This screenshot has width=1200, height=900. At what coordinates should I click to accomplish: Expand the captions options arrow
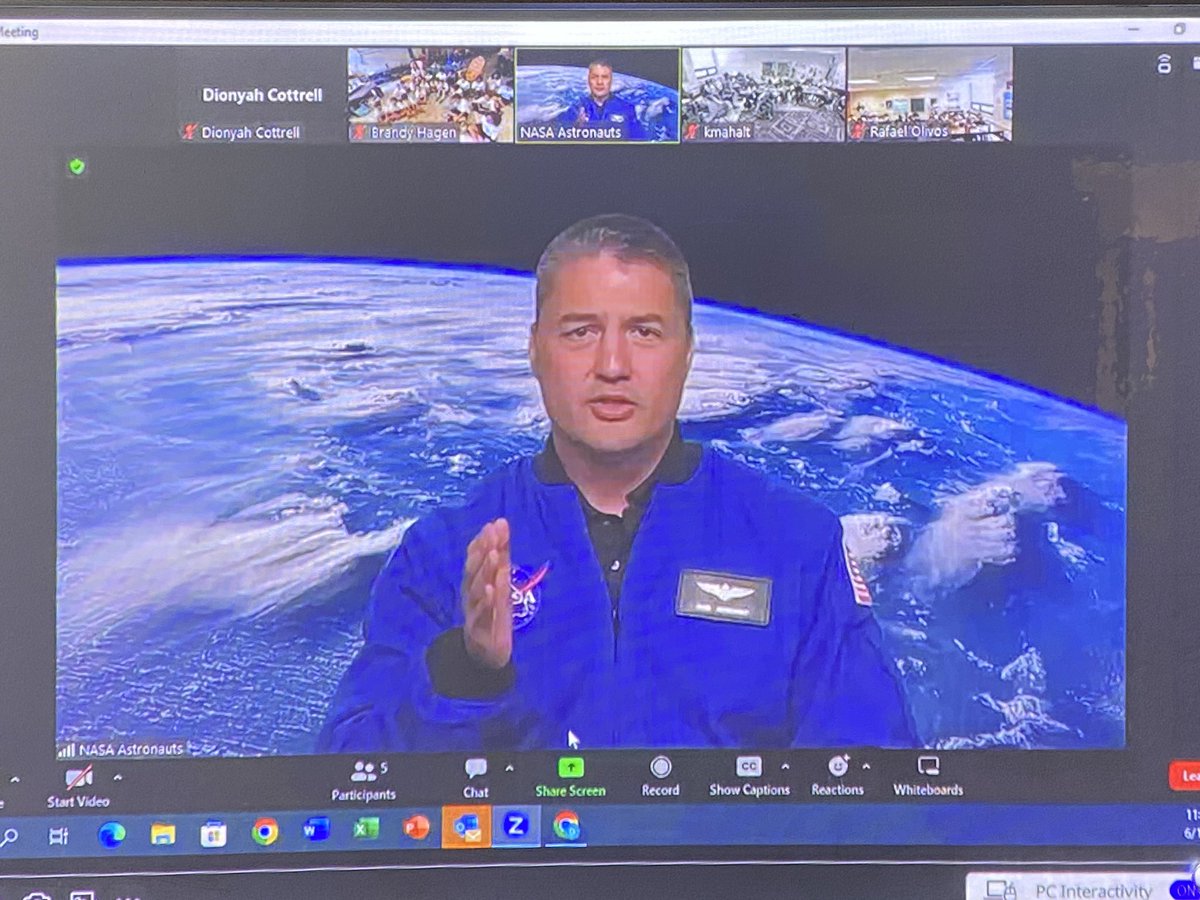[x=785, y=767]
